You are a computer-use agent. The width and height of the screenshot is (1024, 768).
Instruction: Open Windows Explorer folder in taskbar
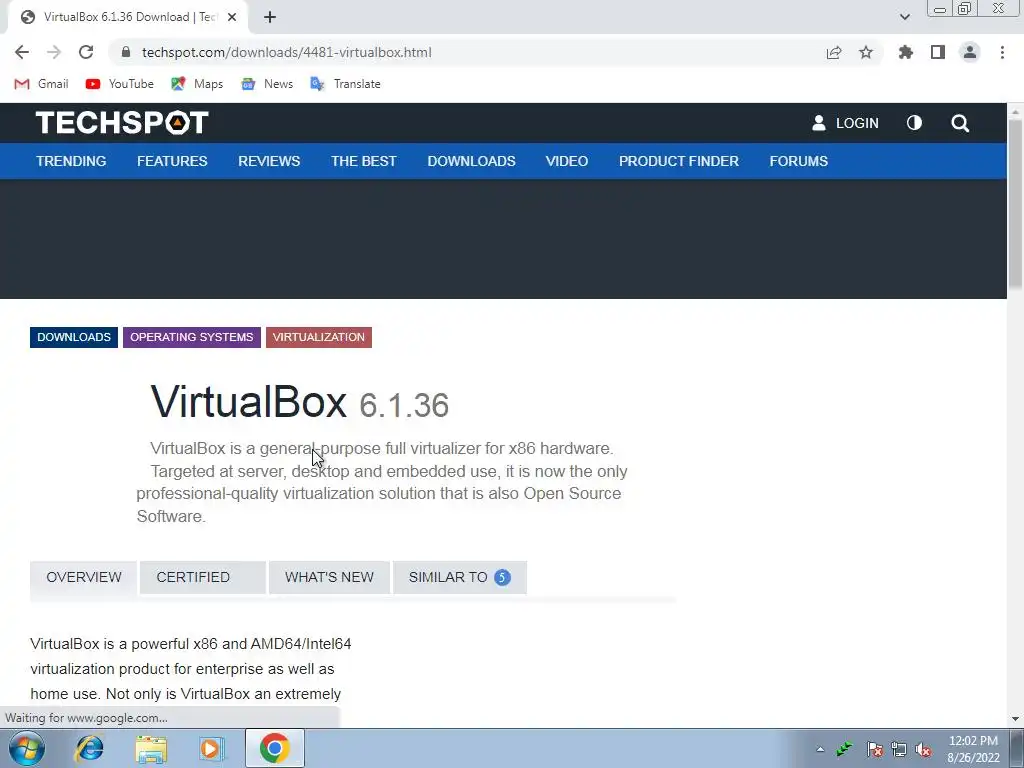151,748
